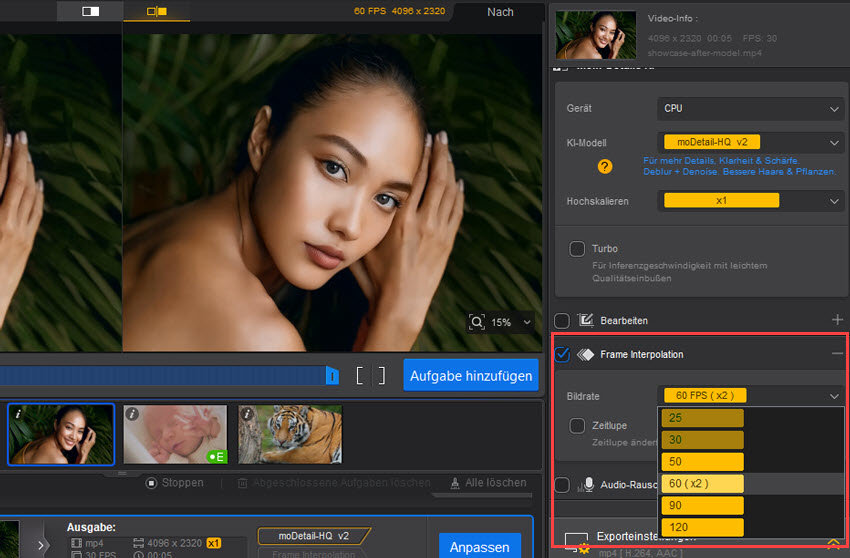Click the blue timeline progress bar
Image resolution: width=850 pixels, height=558 pixels.
(163, 376)
